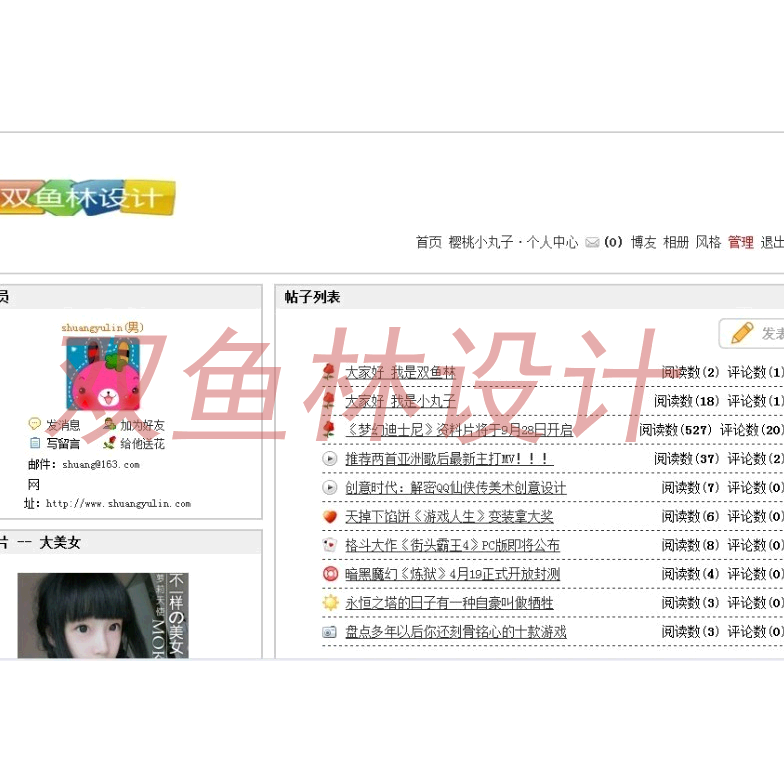The height and width of the screenshot is (784, 784).
Task: Click the lifebuoy icon beside 暗黑魔幻 post
Action: coord(330,574)
